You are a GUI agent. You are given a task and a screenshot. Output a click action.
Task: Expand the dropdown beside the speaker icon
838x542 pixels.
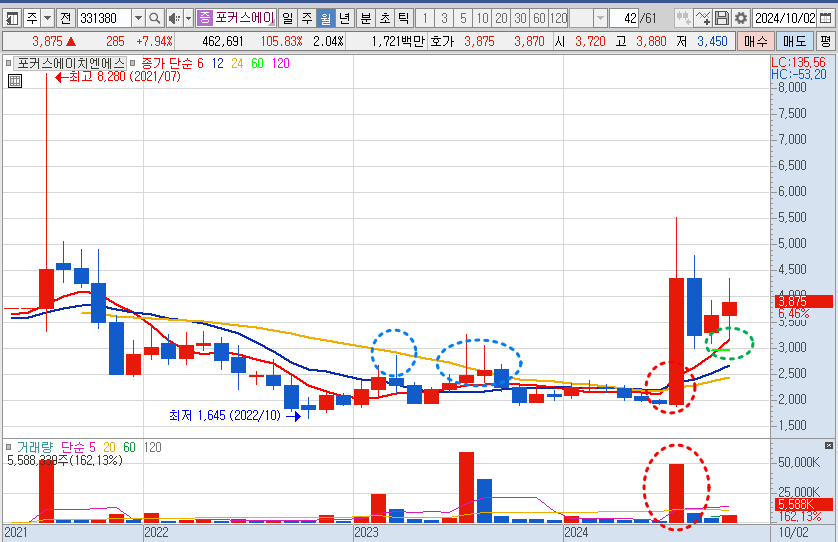188,19
